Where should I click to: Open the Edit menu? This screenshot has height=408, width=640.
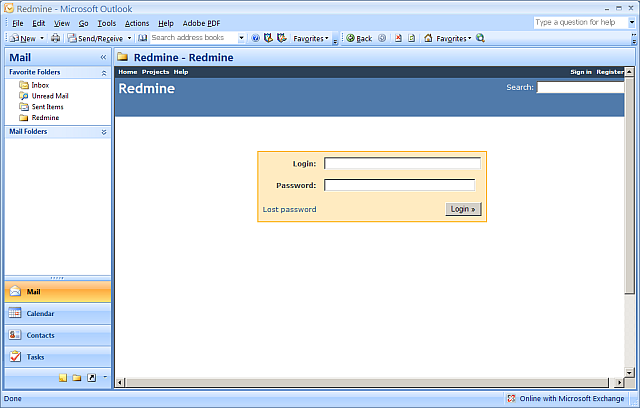(39, 23)
